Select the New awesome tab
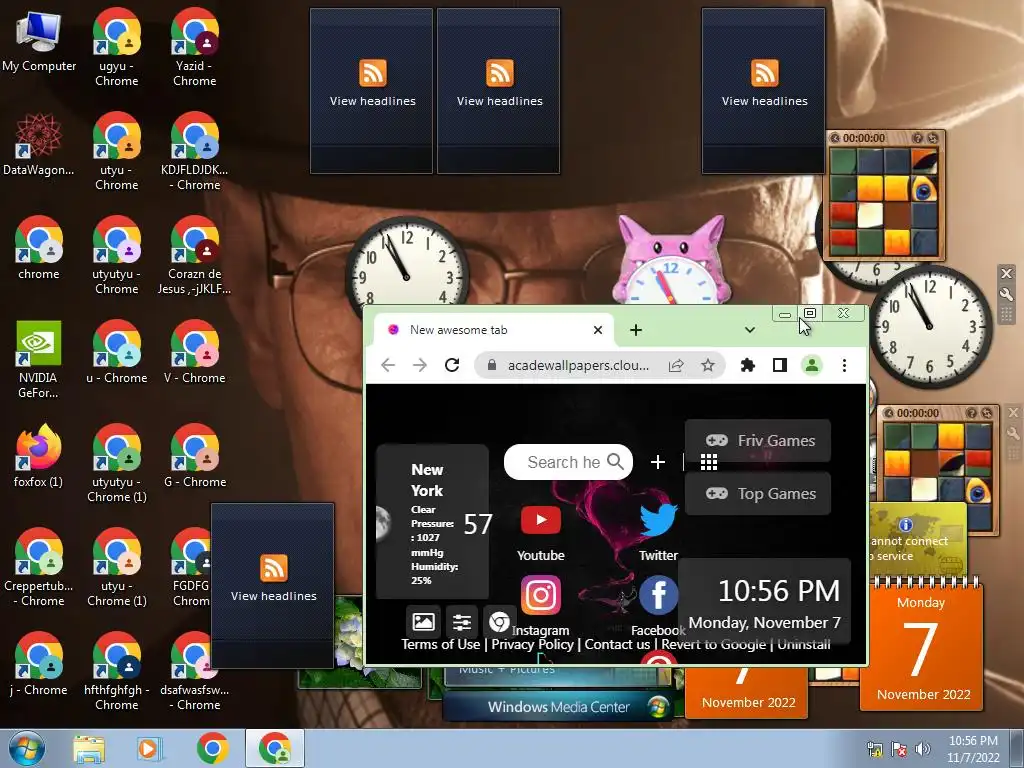This screenshot has height=768, width=1024. (493, 330)
